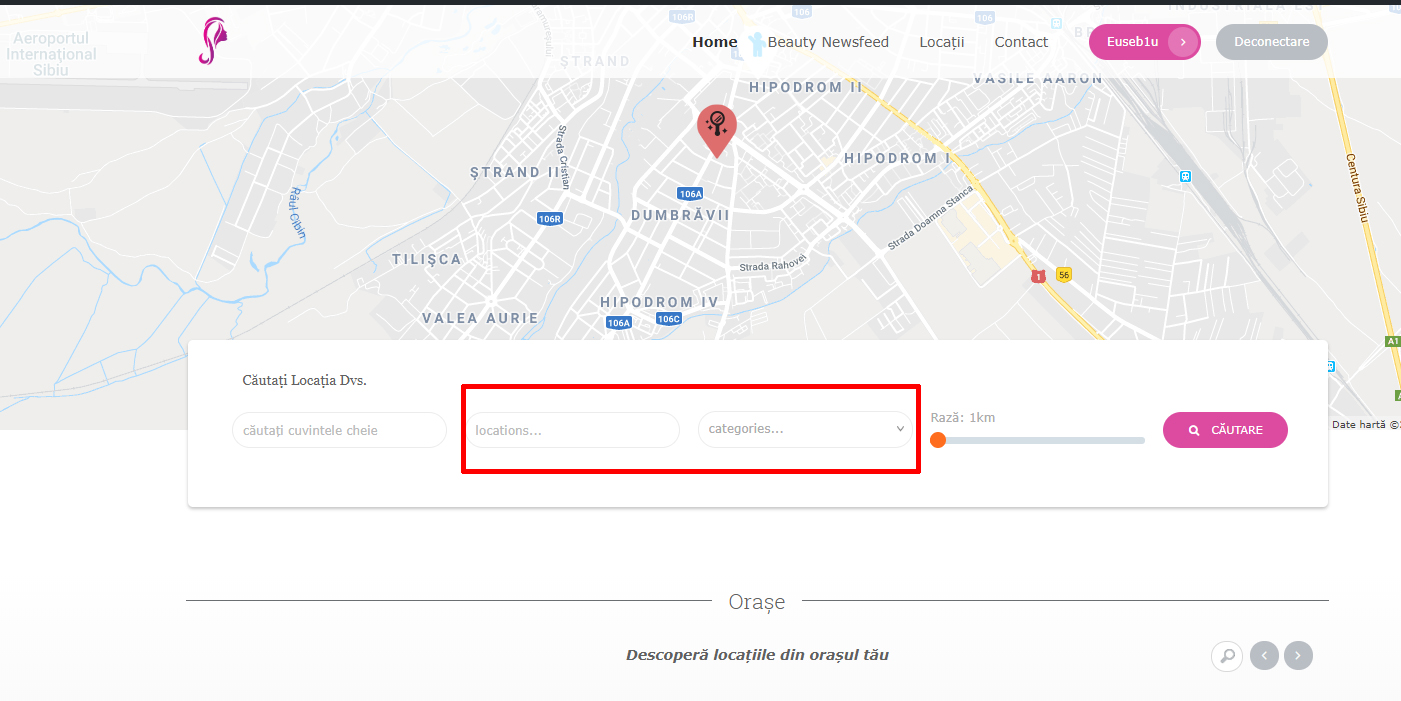Open the Home menu item

pos(714,42)
